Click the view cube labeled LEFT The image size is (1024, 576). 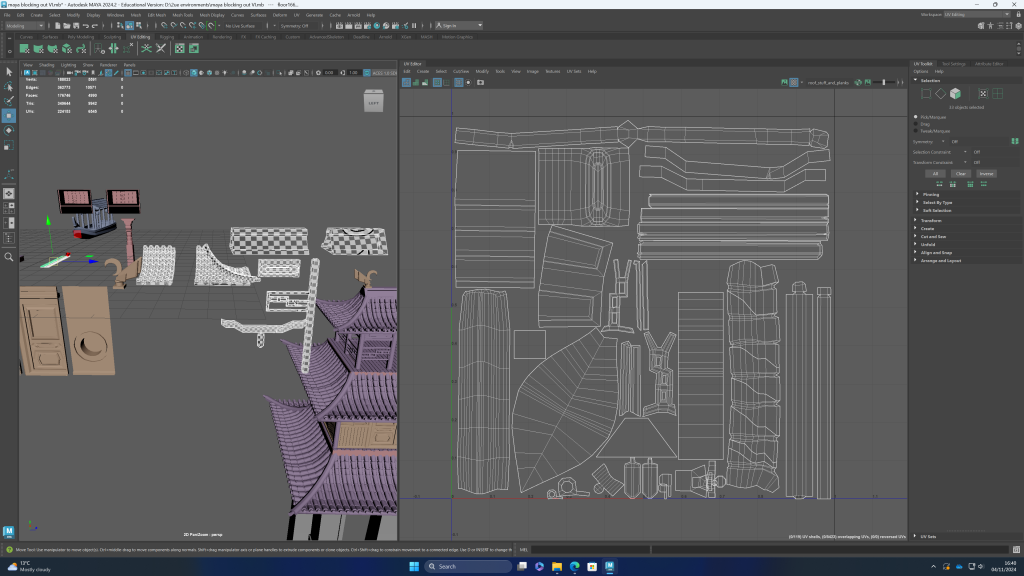(x=373, y=102)
